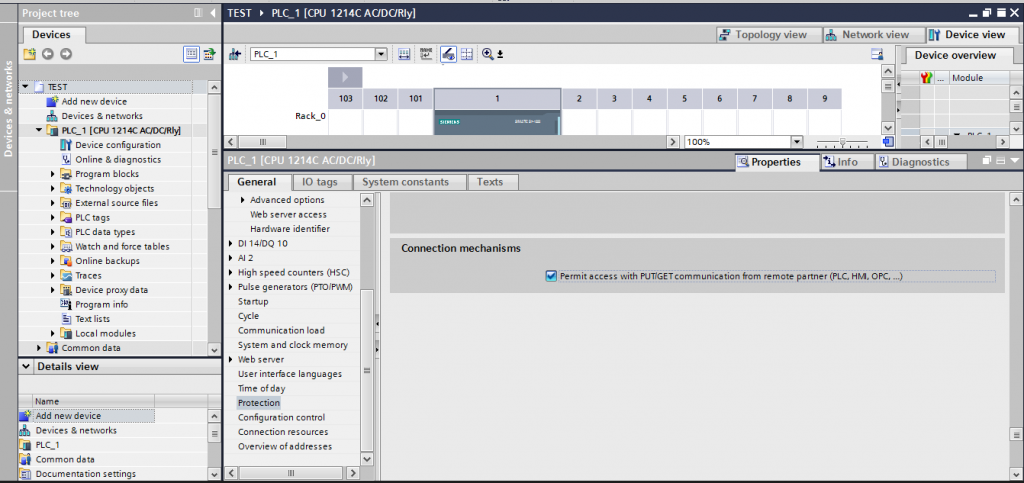Expand the rack slots arrow above slot 103
Screen dimensions: 1024x483
345,77
